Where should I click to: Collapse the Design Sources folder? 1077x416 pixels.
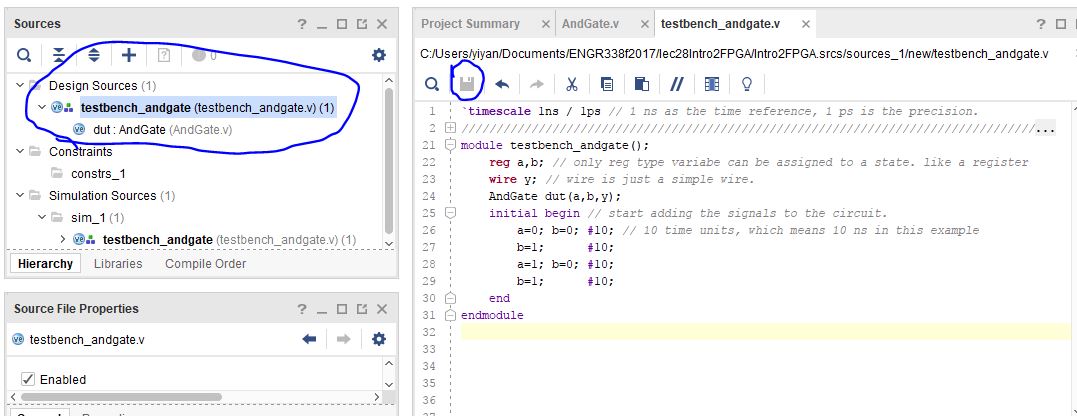(20, 86)
